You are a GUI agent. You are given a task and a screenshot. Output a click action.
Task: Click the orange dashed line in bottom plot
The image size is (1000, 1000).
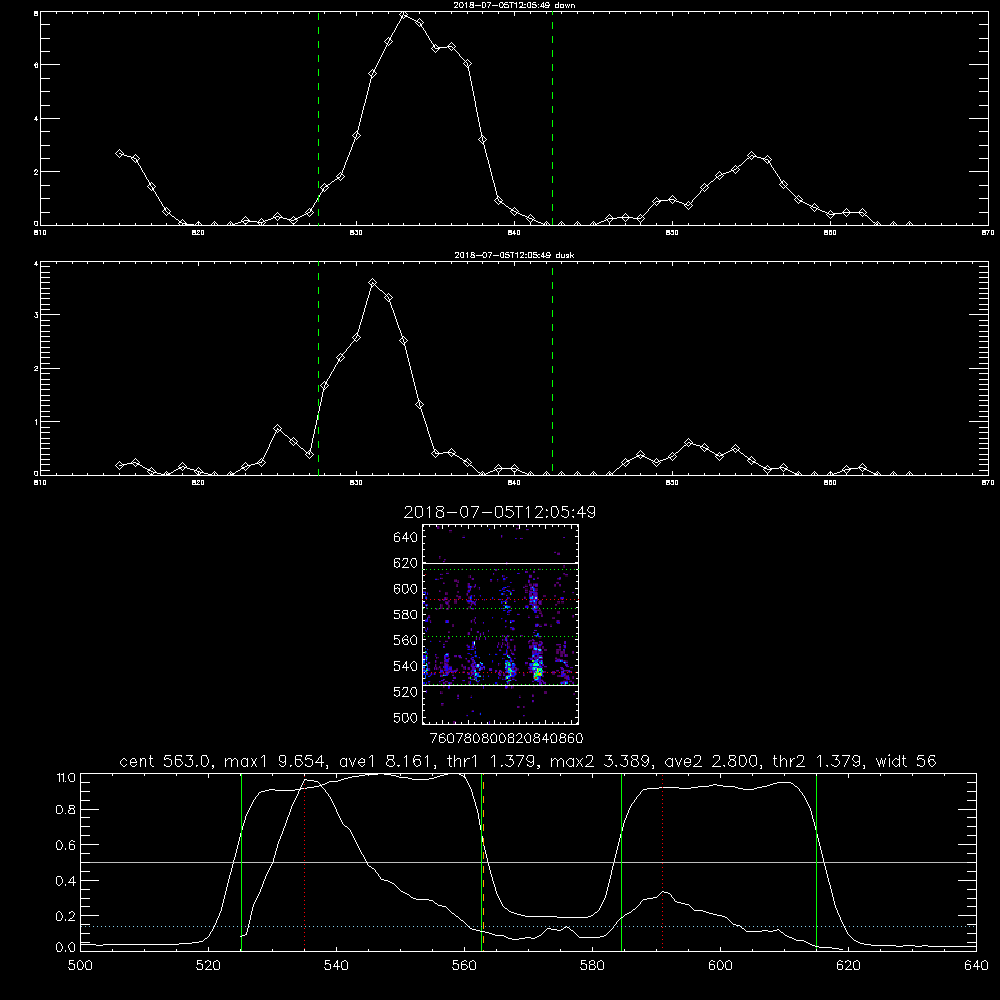pos(483,862)
